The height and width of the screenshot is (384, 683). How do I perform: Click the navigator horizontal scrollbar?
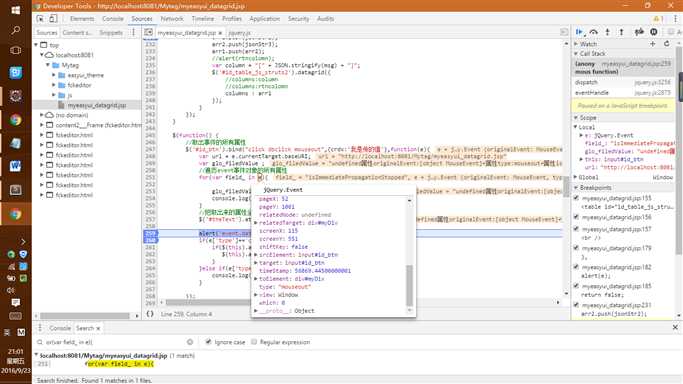click(85, 316)
